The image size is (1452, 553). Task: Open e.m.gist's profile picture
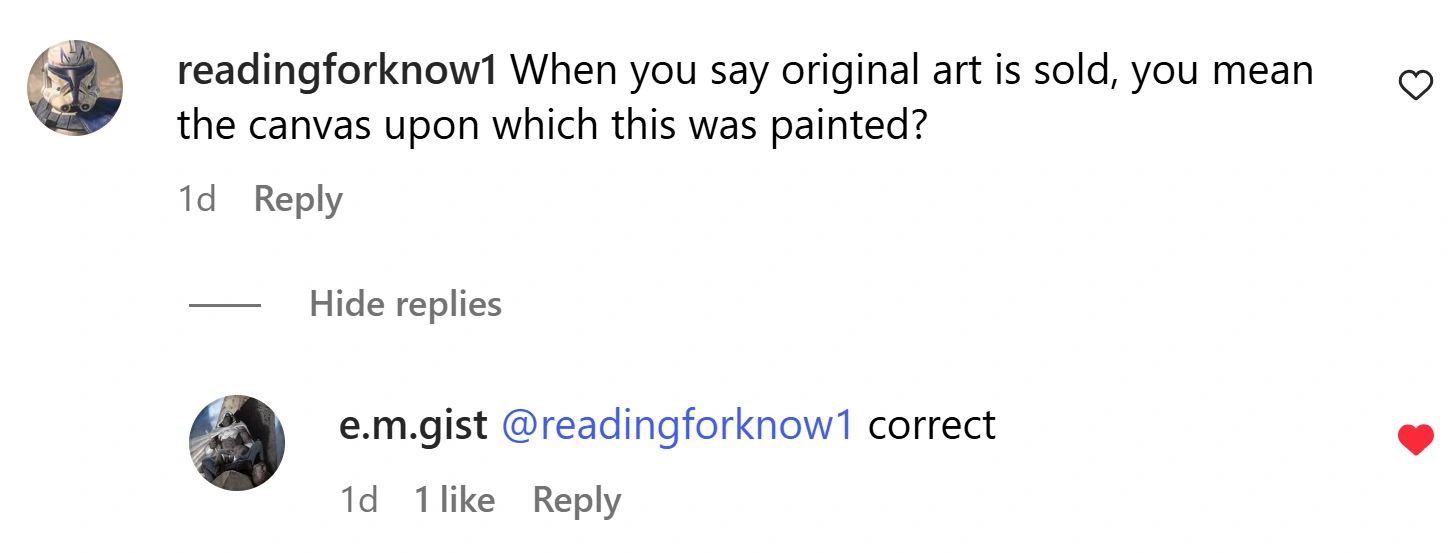237,443
